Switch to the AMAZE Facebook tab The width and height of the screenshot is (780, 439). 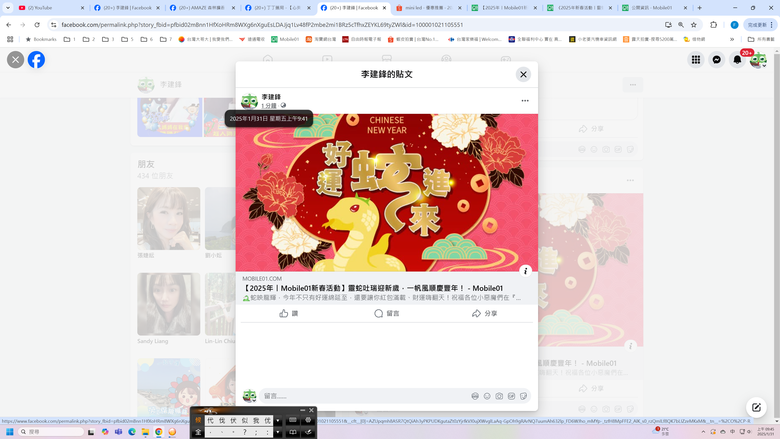pos(201,8)
